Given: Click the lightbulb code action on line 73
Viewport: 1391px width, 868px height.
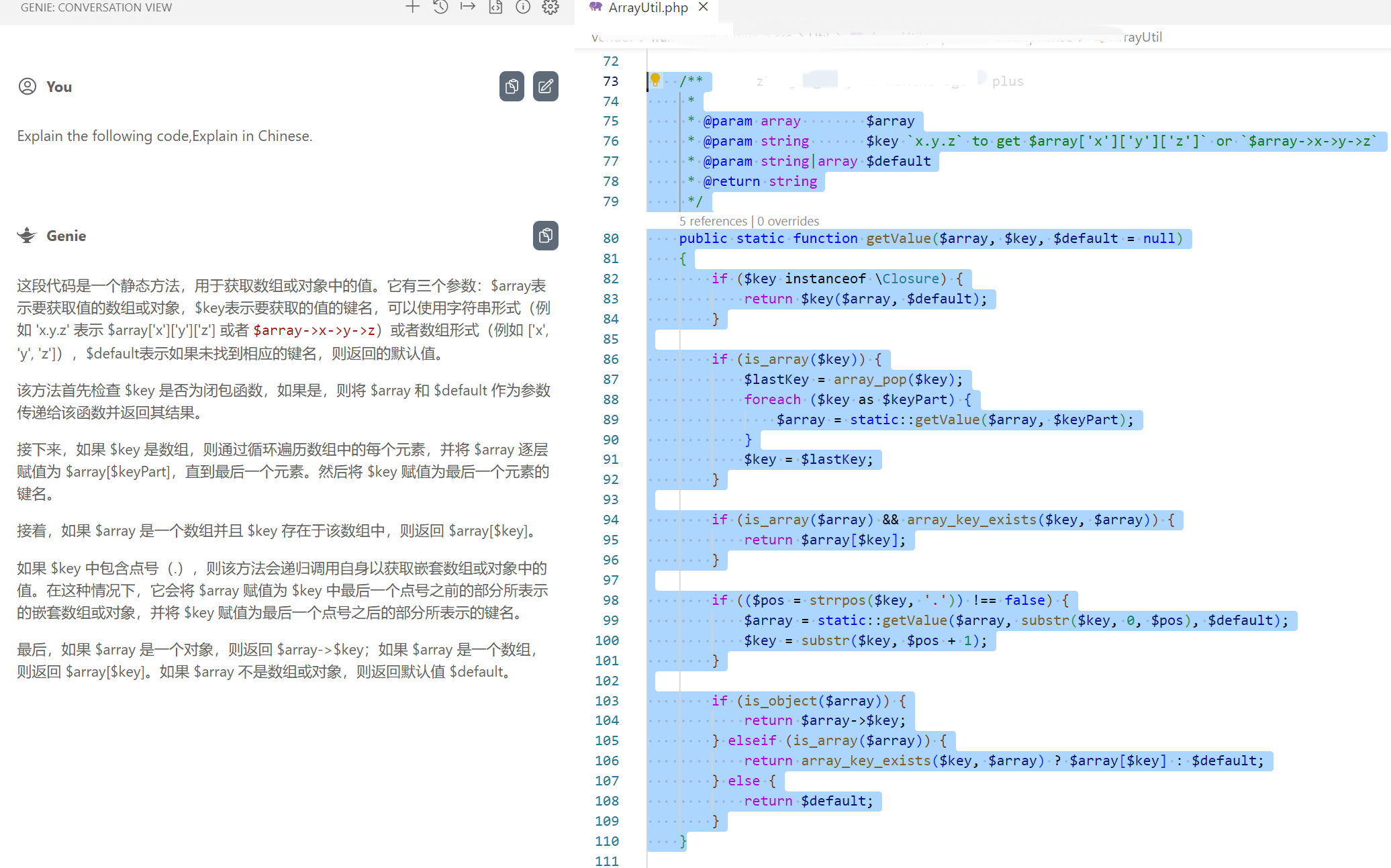Looking at the screenshot, I should [656, 81].
